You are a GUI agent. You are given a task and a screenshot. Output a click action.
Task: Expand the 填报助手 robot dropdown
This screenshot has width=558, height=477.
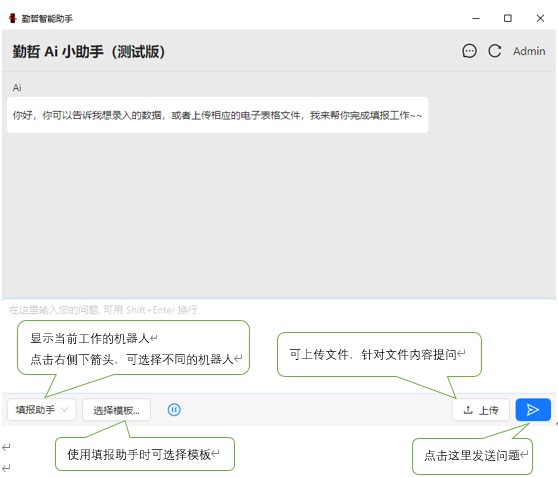point(42,410)
